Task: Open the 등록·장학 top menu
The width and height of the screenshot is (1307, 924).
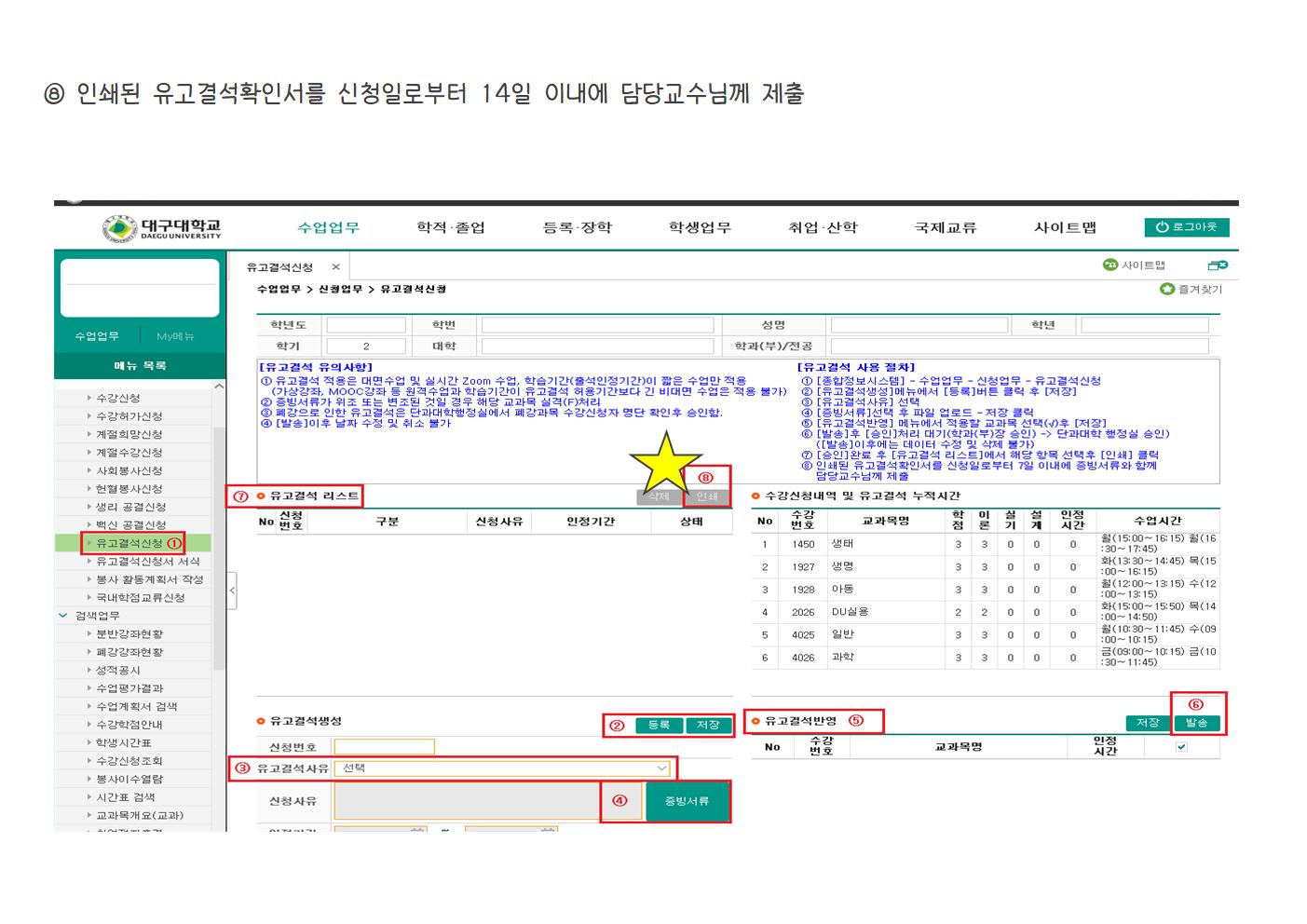Action: tap(577, 228)
